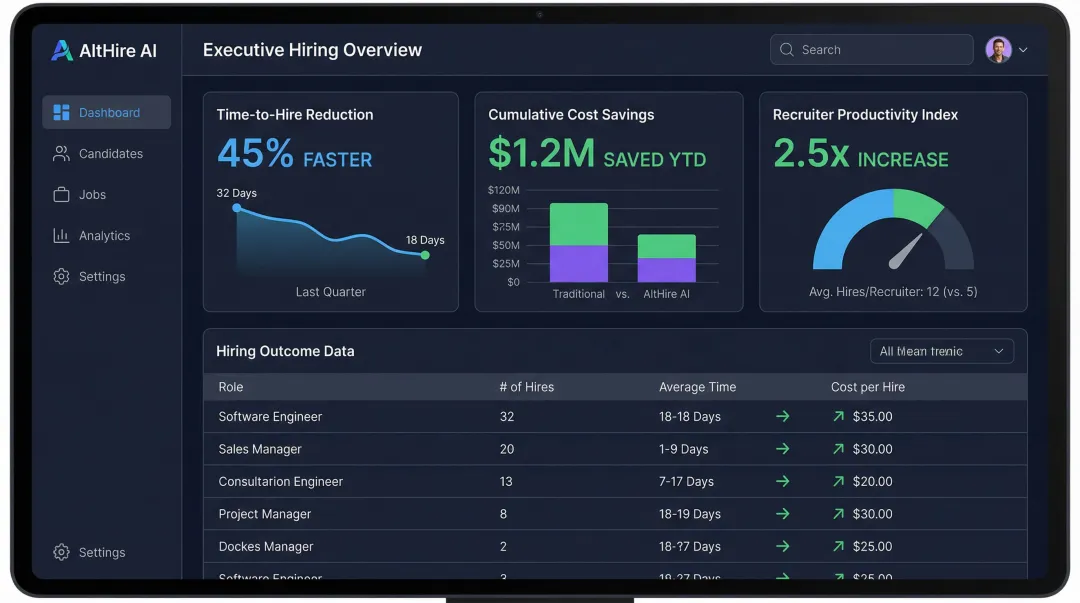Open the Software Engineer role link
The width and height of the screenshot is (1080, 603).
[x=269, y=417]
